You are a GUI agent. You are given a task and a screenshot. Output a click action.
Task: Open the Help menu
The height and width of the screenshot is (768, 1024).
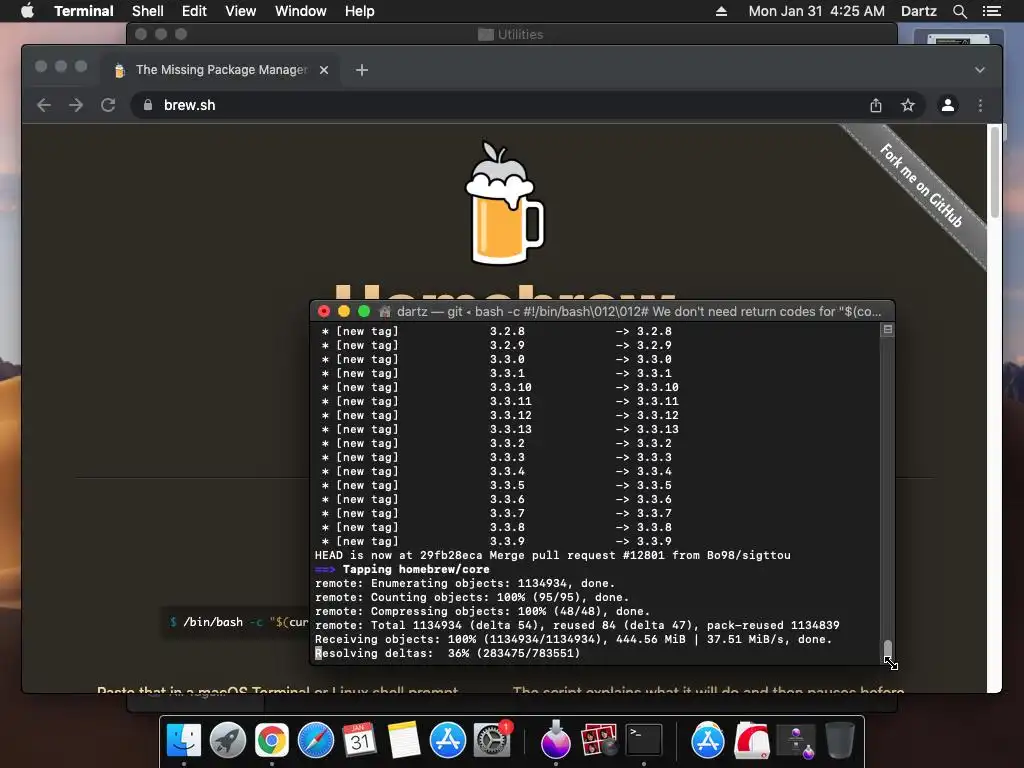pyautogui.click(x=359, y=11)
